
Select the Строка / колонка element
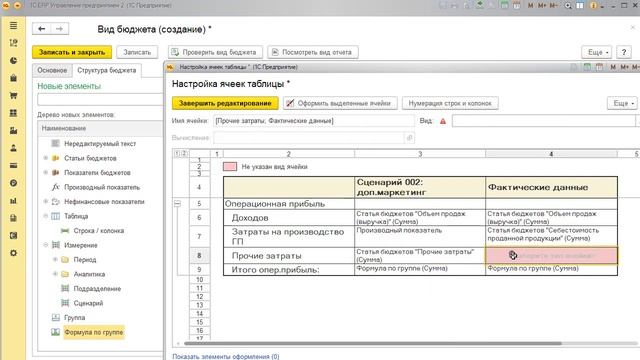(99, 231)
